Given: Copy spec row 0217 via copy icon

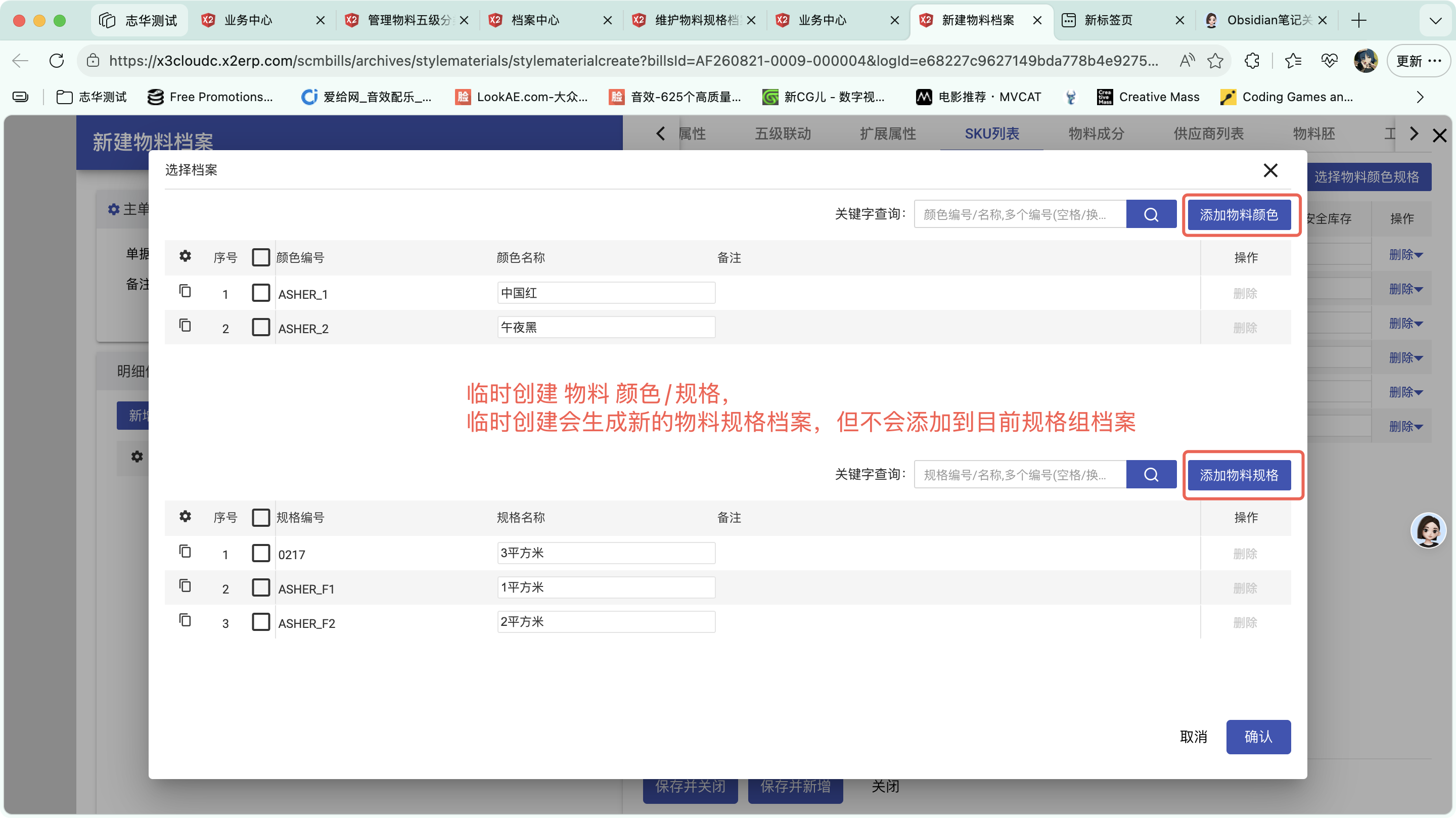Looking at the screenshot, I should 185,551.
